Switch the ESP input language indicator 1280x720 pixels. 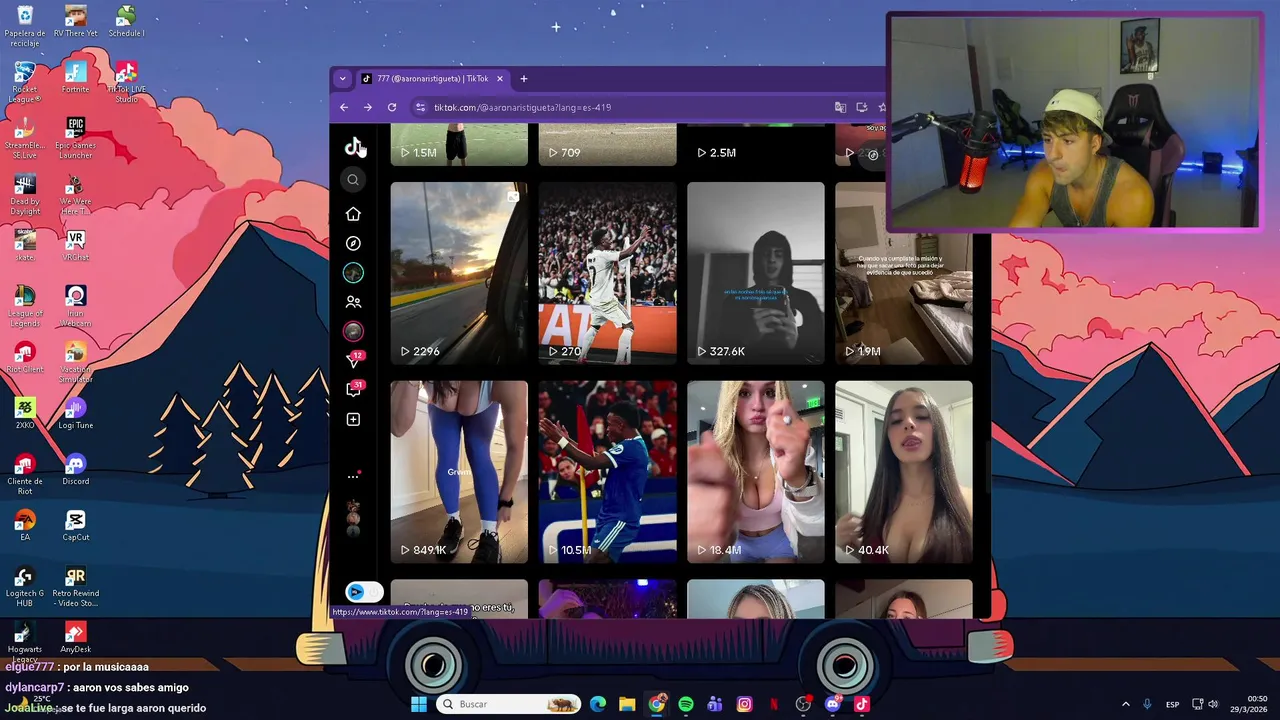[x=1172, y=704]
